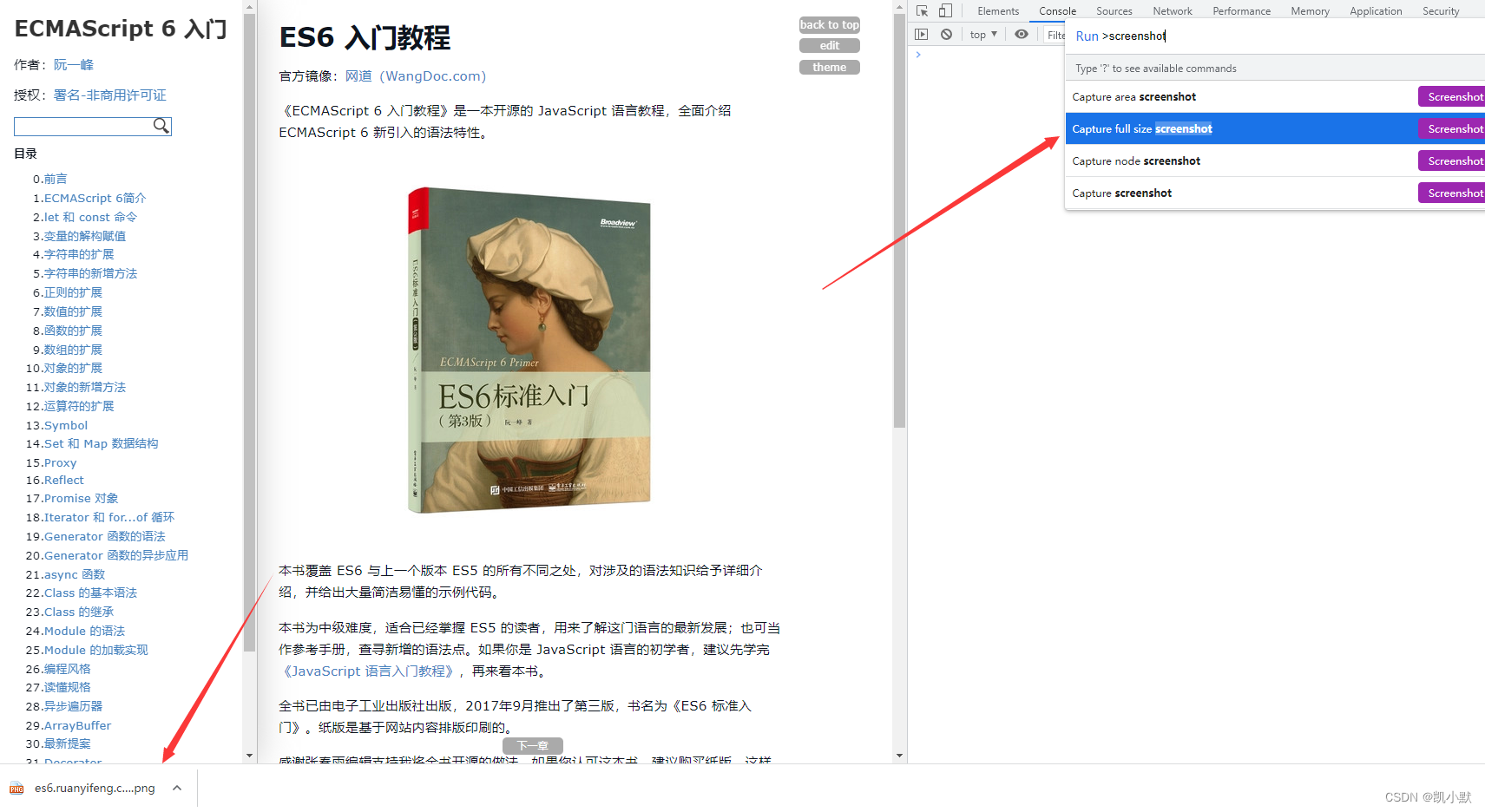Image resolution: width=1485 pixels, height=812 pixels.
Task: Select Capture area screenshot command
Action: (1275, 97)
